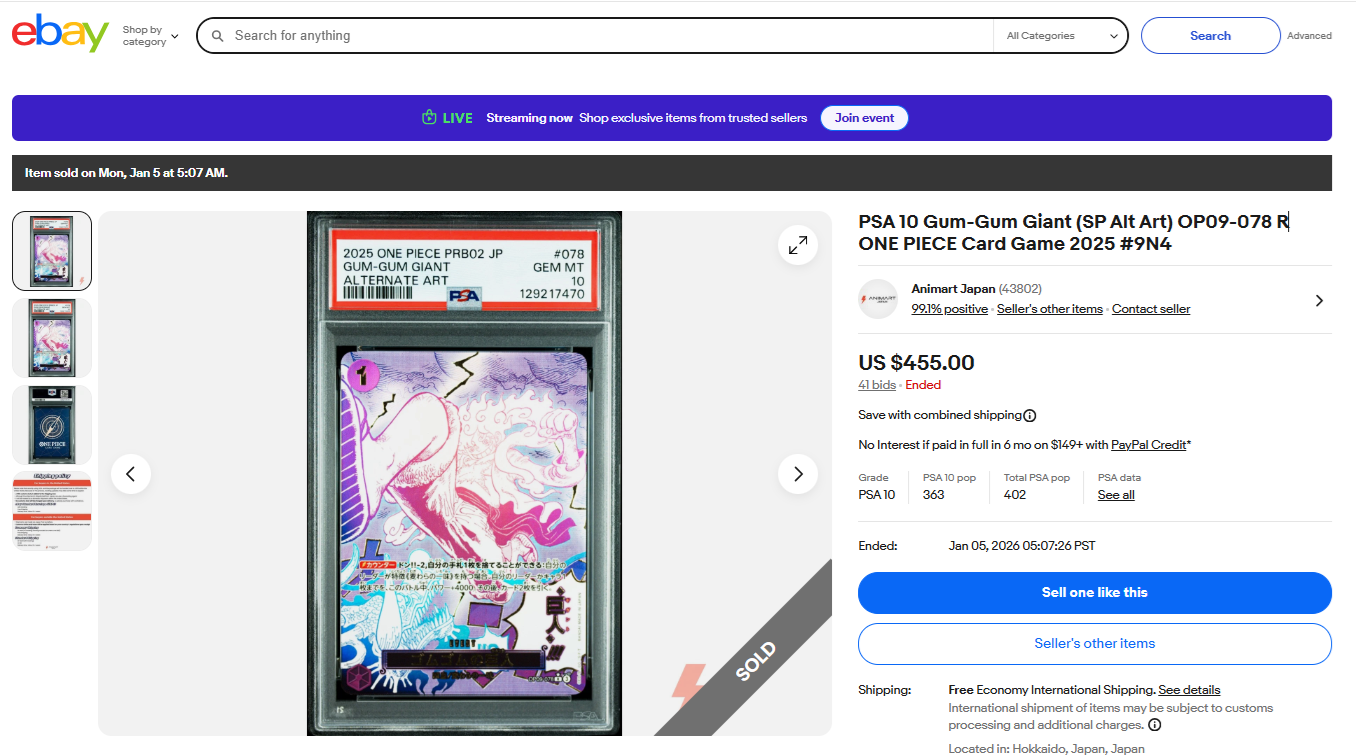Click the magnifying glass search icon

point(217,36)
